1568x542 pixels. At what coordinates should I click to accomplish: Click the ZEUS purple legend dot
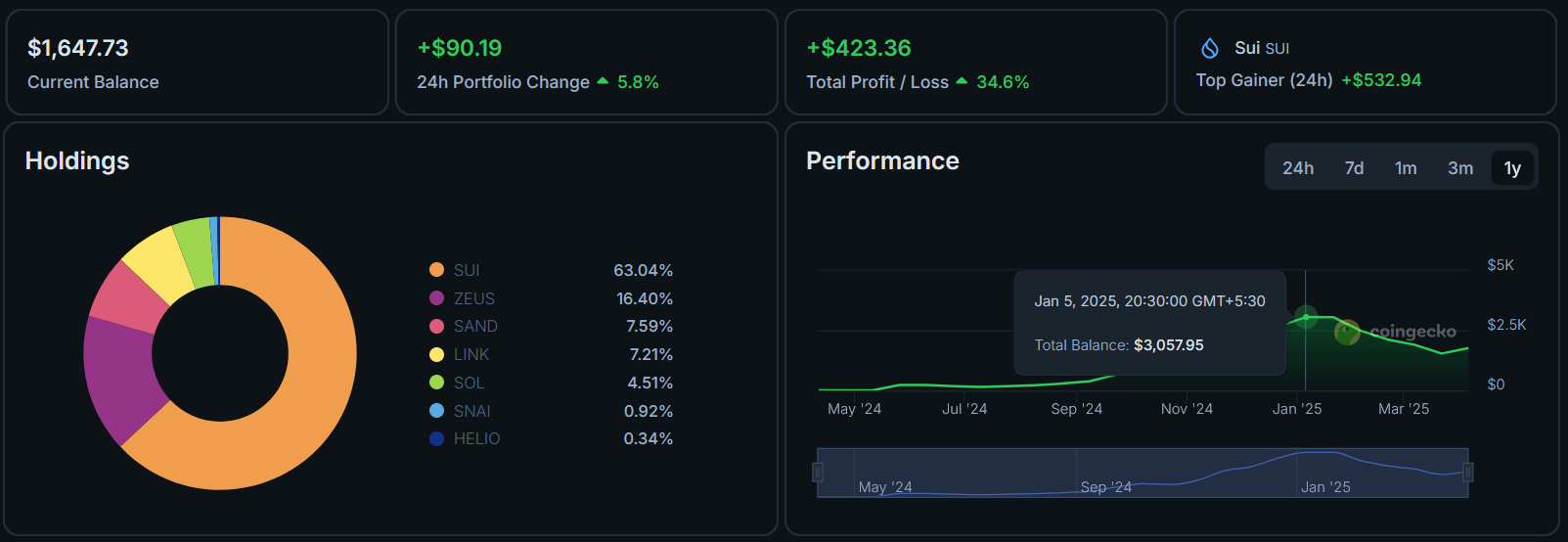(x=436, y=298)
